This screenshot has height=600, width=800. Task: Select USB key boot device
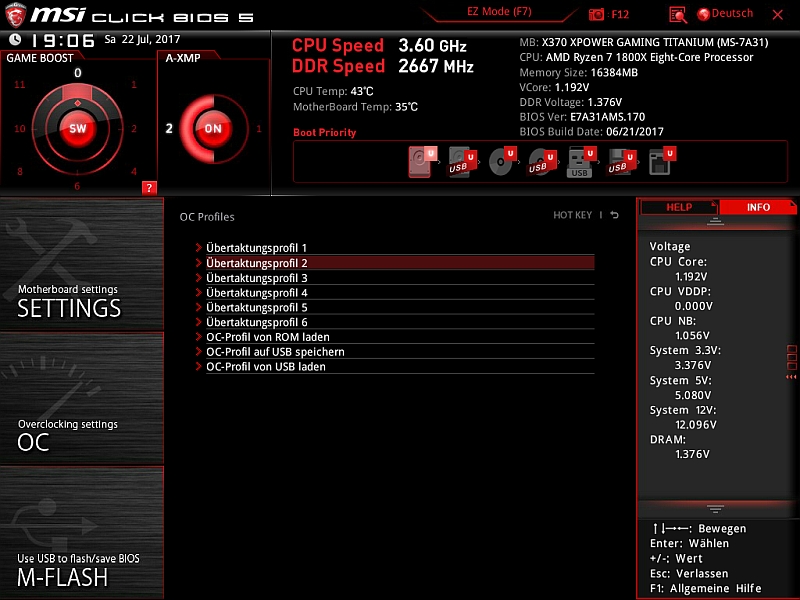582,162
